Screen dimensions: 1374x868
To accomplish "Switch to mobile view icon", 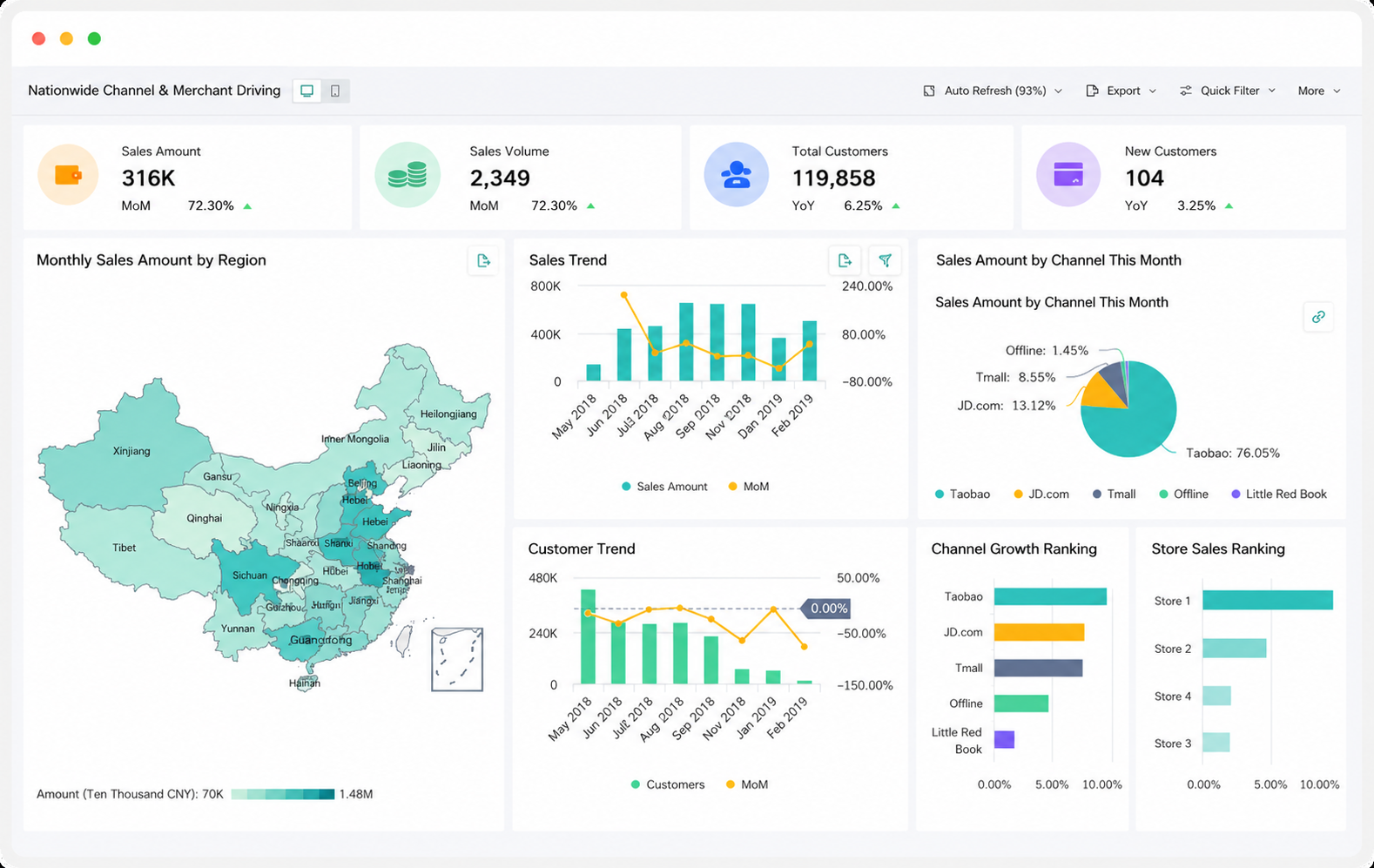I will pos(335,91).
